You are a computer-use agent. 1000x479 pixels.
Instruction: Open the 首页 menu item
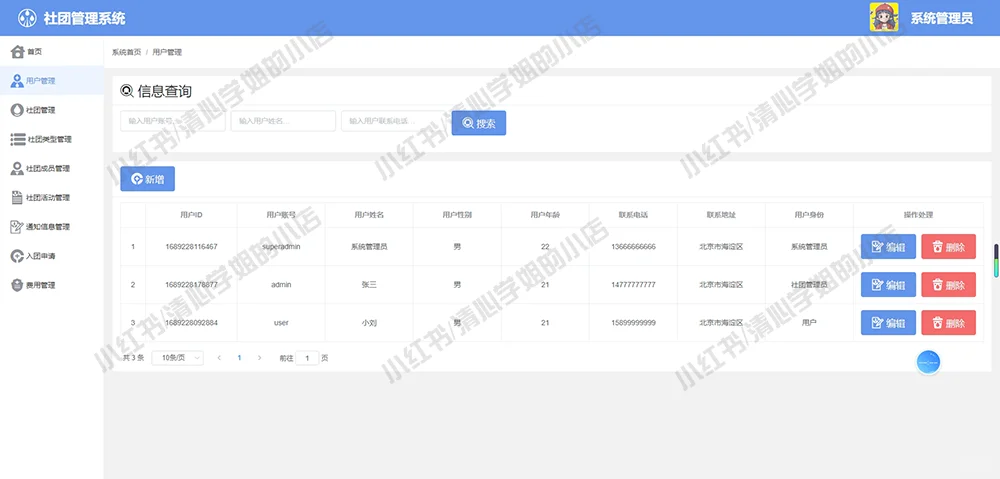[52, 52]
